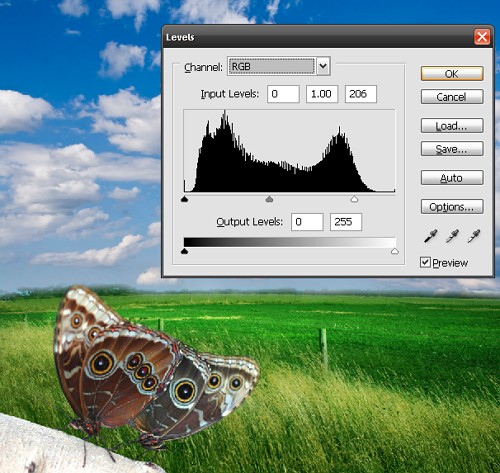
Task: Click the Save... button
Action: [x=452, y=149]
